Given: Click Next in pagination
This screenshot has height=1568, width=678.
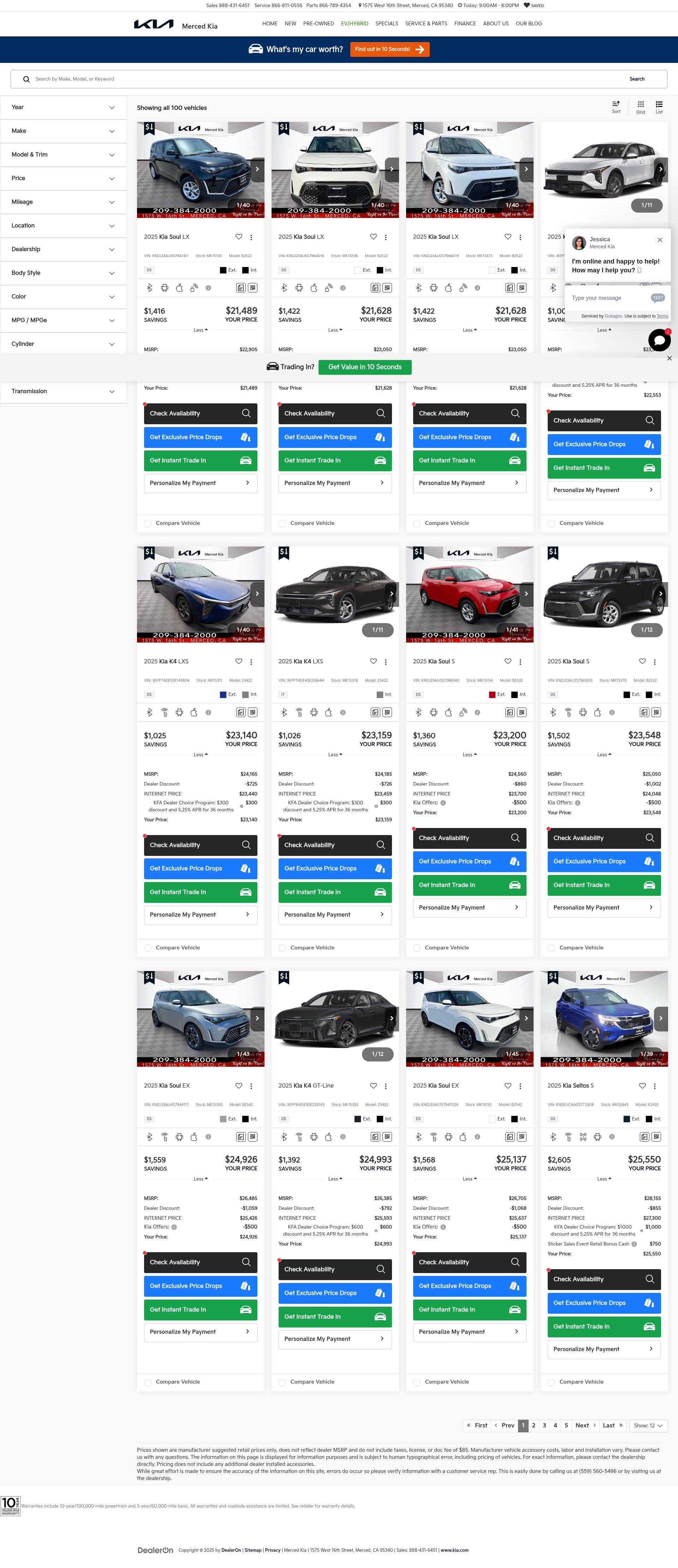Looking at the screenshot, I should (x=585, y=1426).
